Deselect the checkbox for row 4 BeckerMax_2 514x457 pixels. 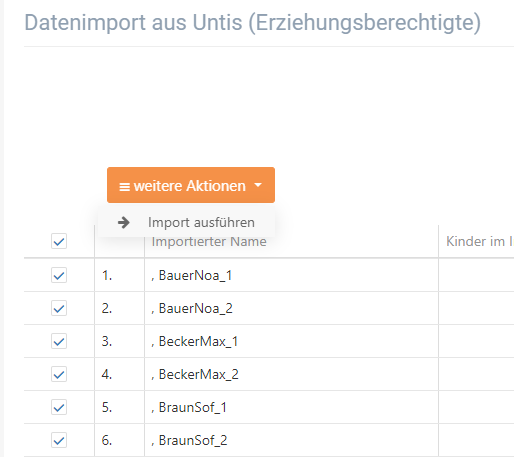(x=59, y=374)
